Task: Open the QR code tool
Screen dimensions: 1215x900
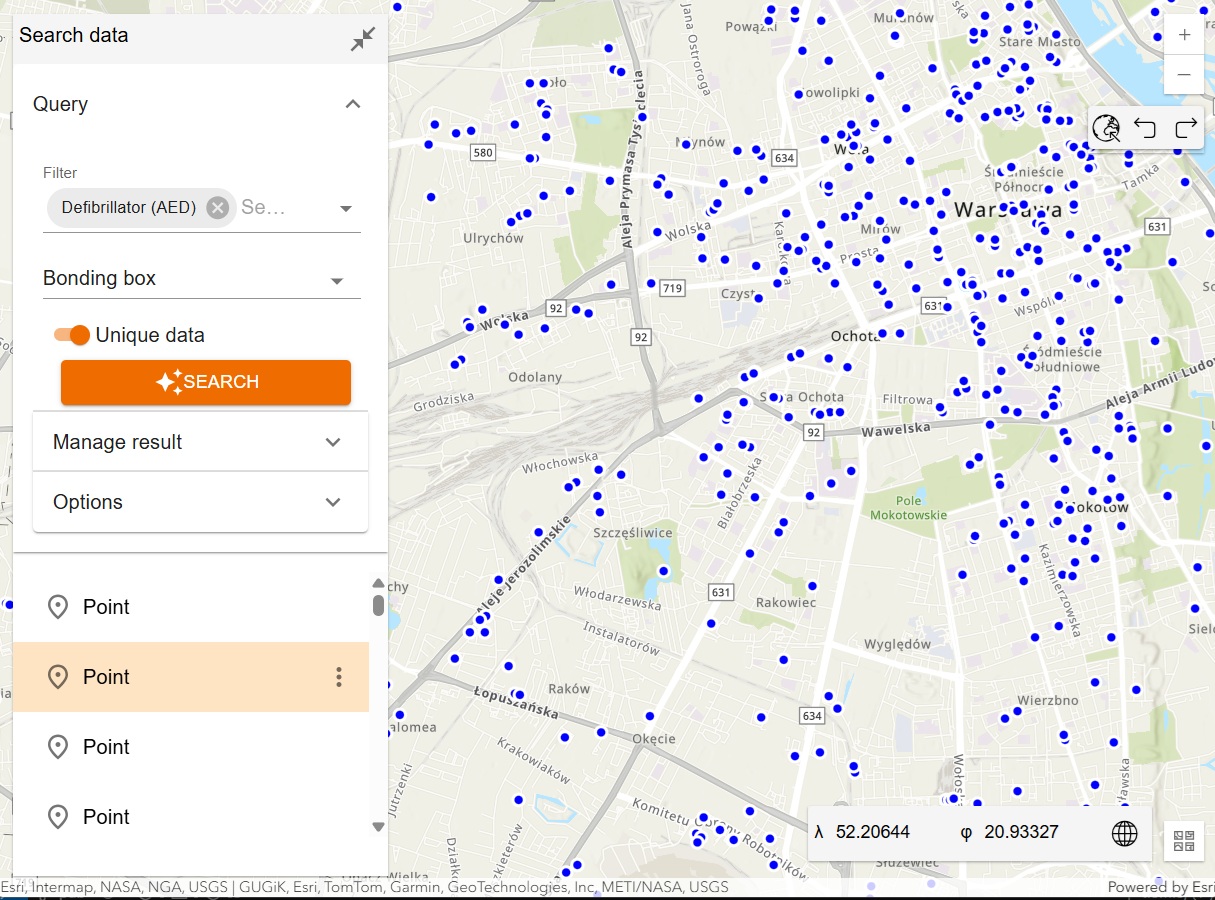Action: (1184, 841)
